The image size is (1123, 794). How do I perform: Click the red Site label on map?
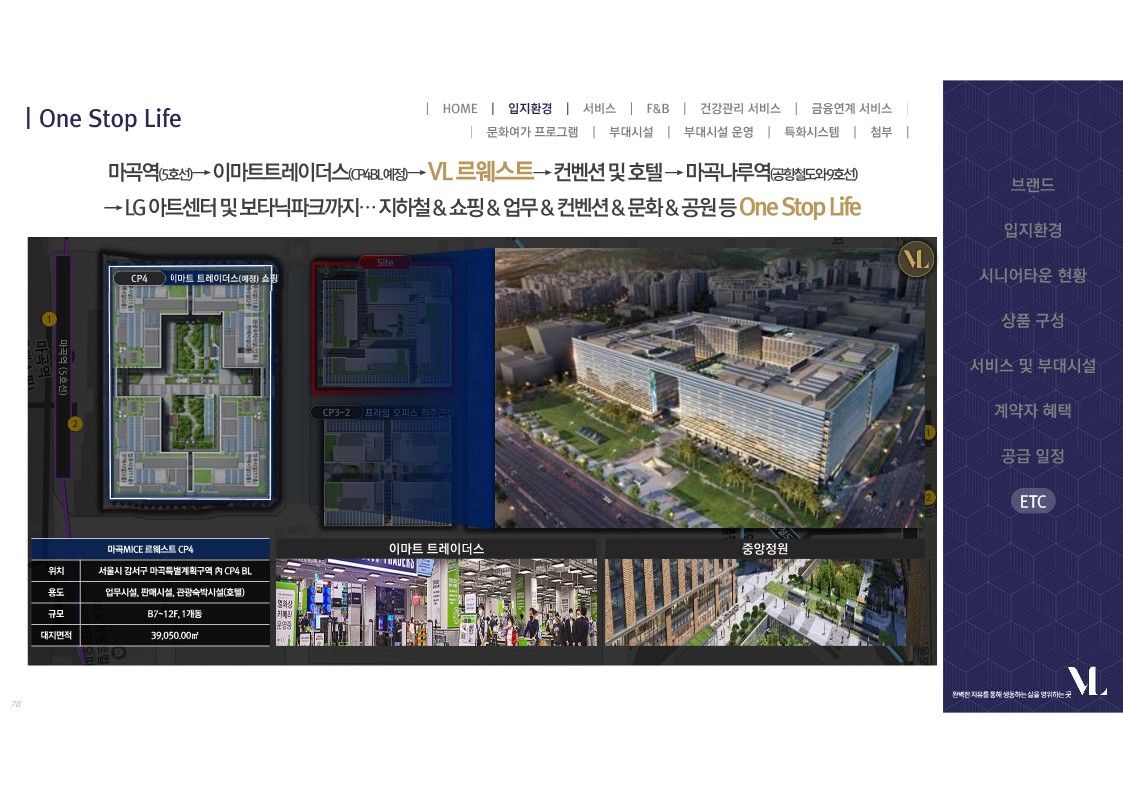pyautogui.click(x=385, y=263)
